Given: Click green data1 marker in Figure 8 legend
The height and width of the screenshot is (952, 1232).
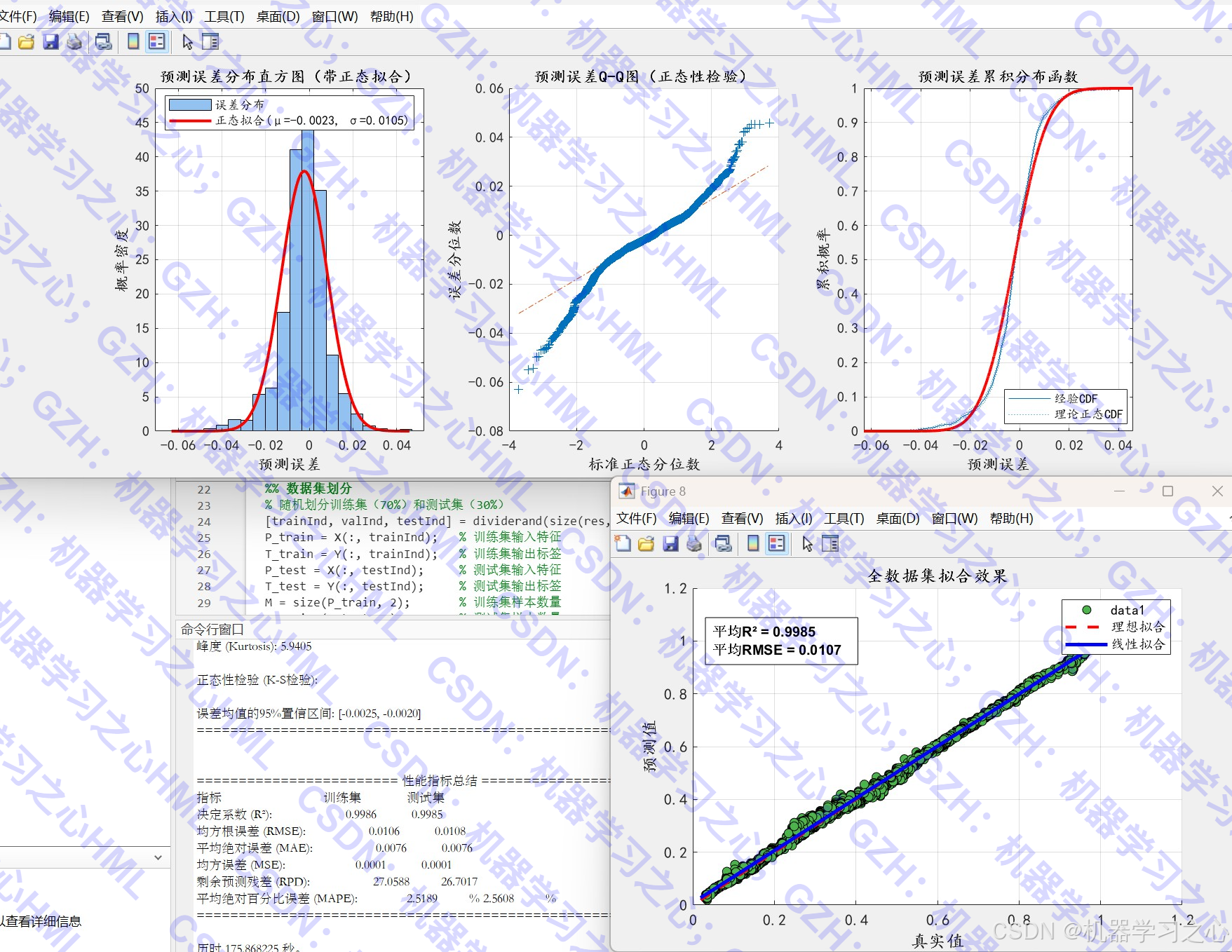Looking at the screenshot, I should click(x=1086, y=610).
